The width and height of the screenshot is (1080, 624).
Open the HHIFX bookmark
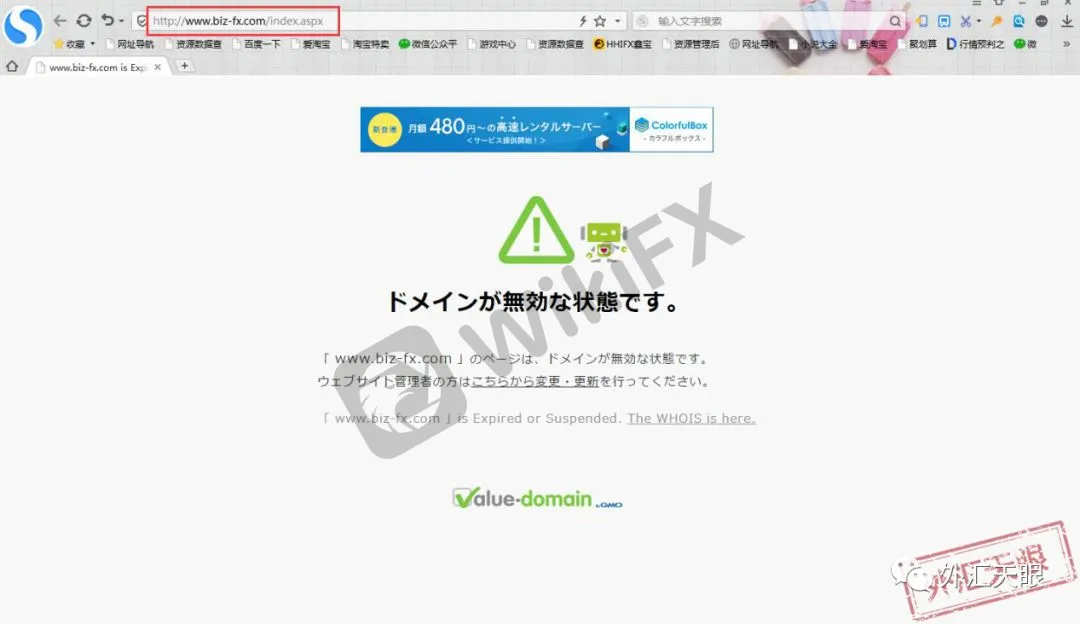tap(623, 44)
